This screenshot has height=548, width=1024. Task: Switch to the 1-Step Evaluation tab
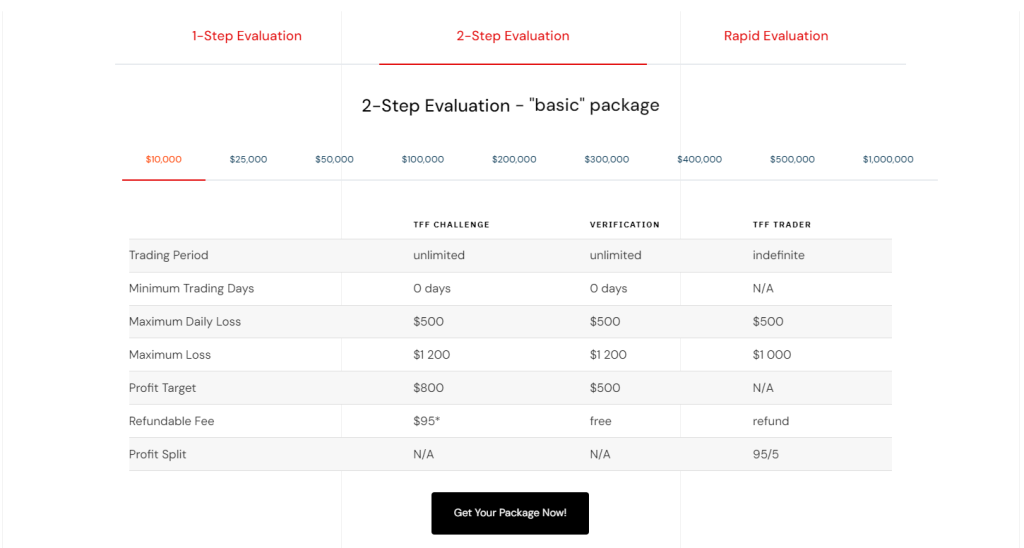[x=246, y=36]
